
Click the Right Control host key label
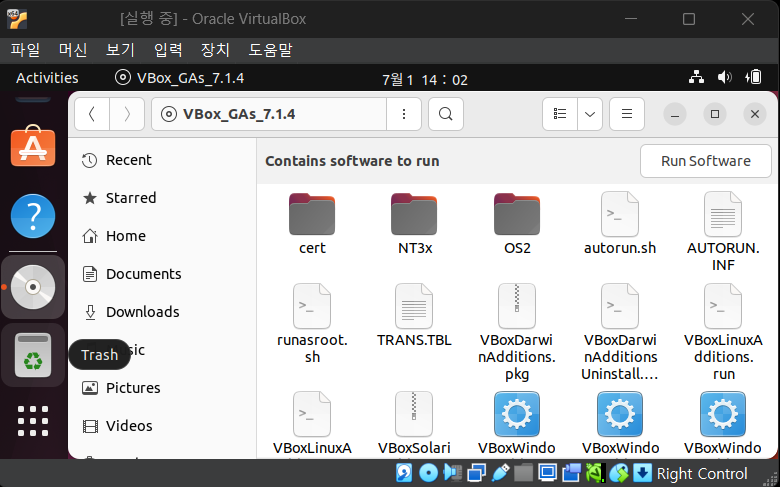[702, 474]
